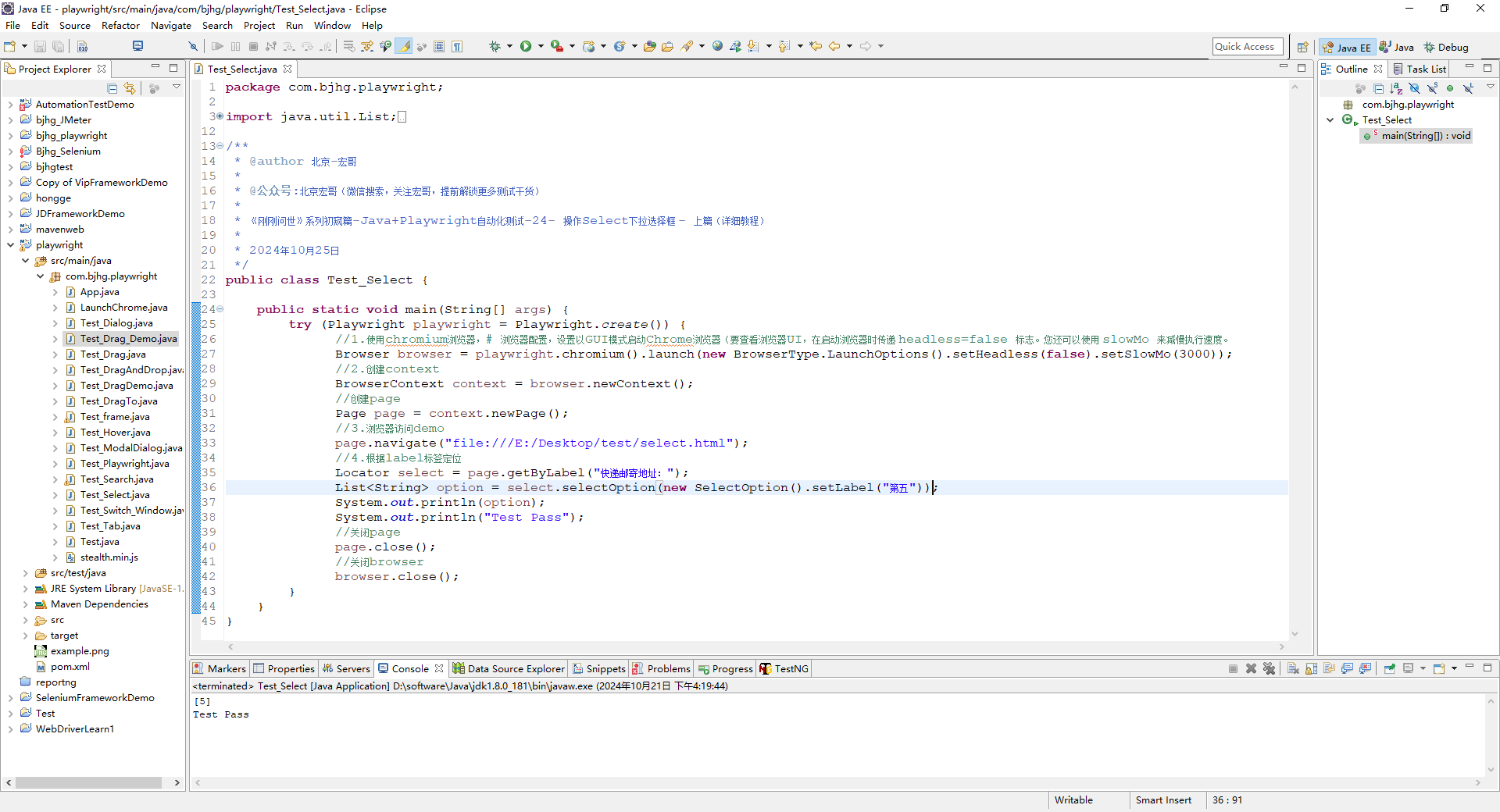
Task: Toggle Hide Static Members in Outline
Action: (1432, 88)
